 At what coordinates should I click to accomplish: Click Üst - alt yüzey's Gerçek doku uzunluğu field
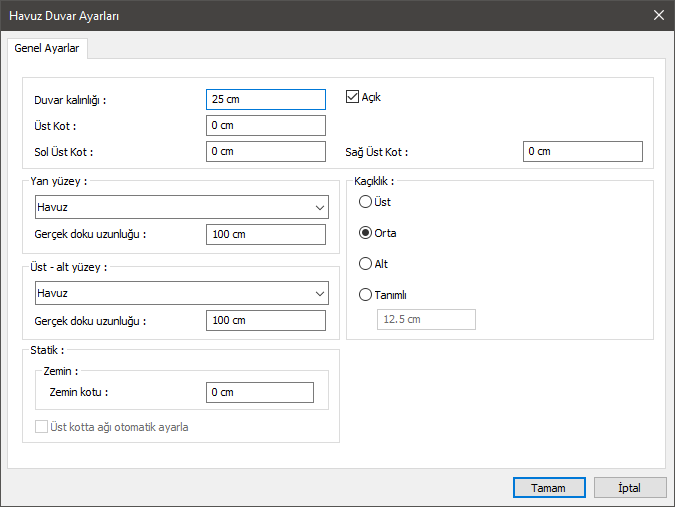[x=265, y=320]
